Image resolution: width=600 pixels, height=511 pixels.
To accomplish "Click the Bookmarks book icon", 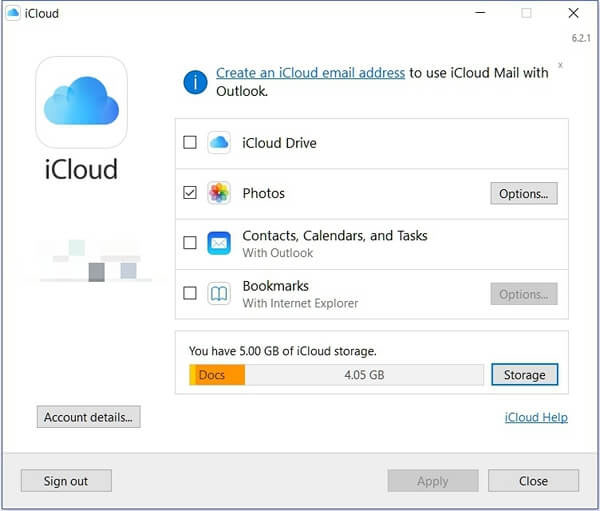I will [219, 294].
